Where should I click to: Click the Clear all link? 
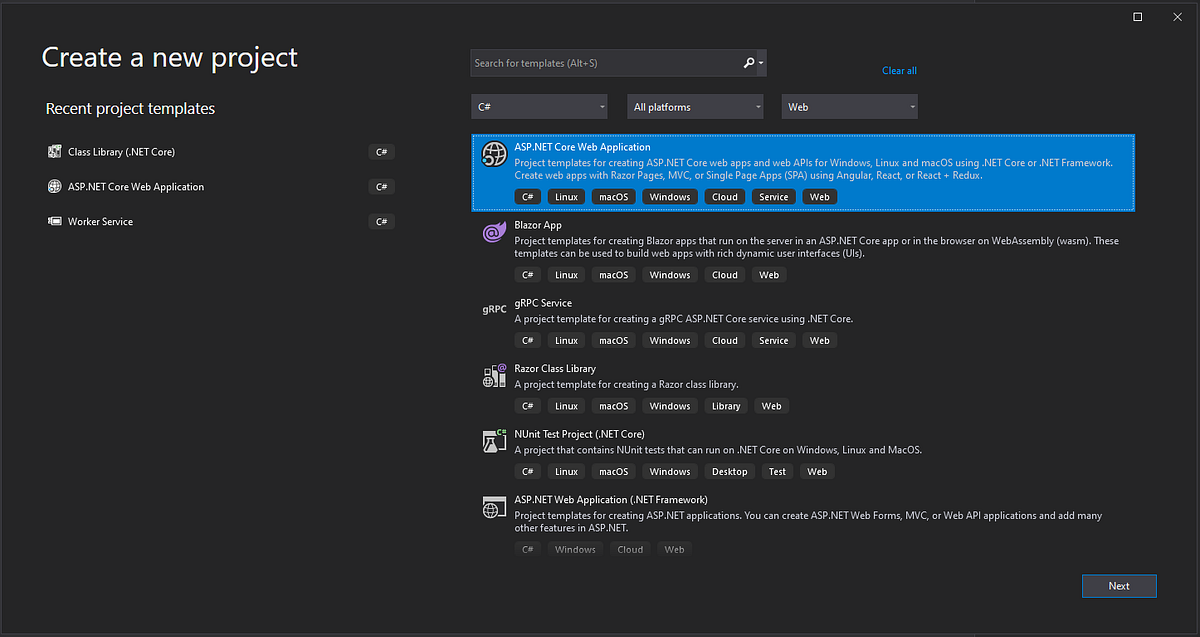(899, 71)
